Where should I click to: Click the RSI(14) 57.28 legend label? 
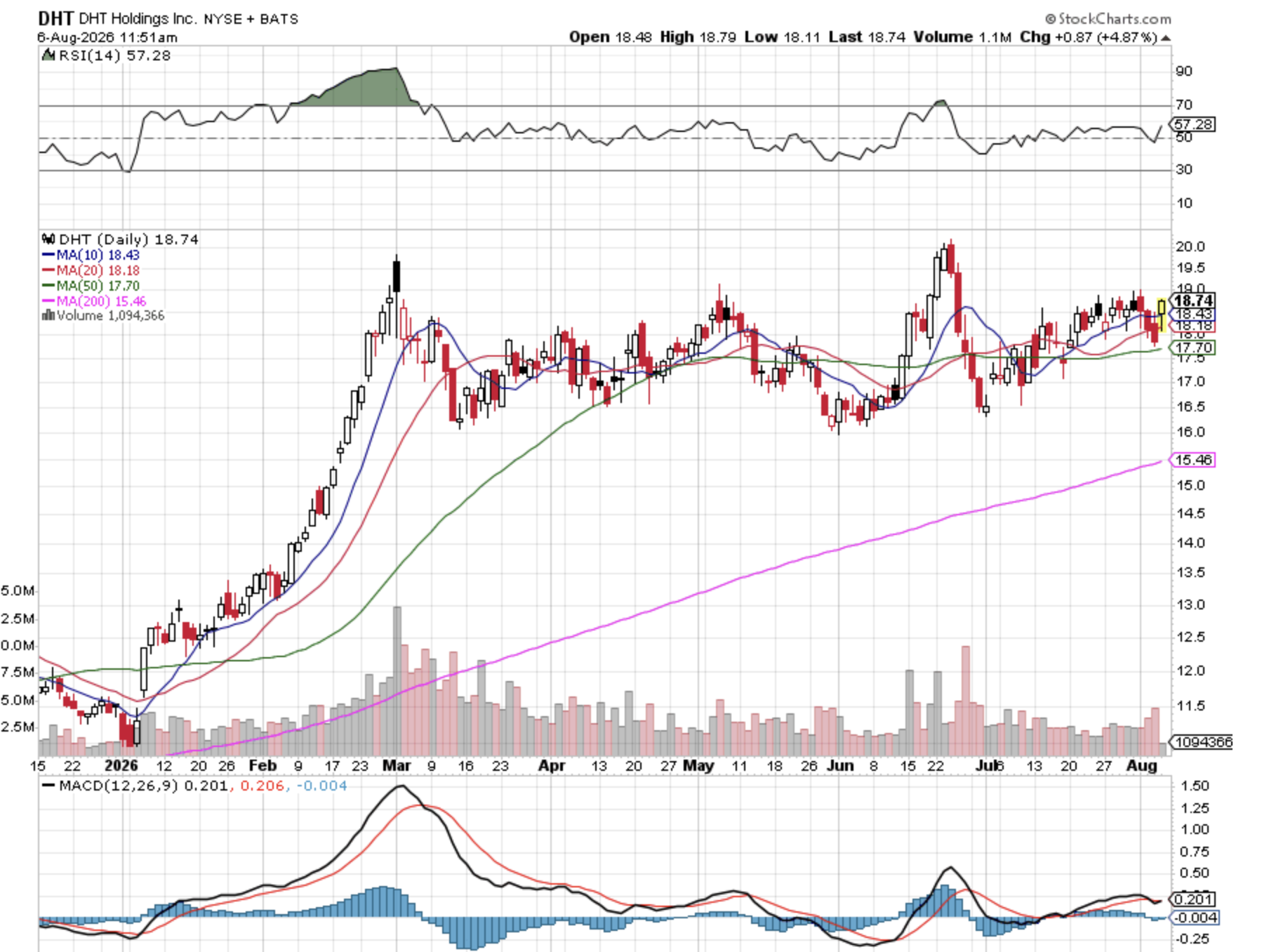point(114,55)
